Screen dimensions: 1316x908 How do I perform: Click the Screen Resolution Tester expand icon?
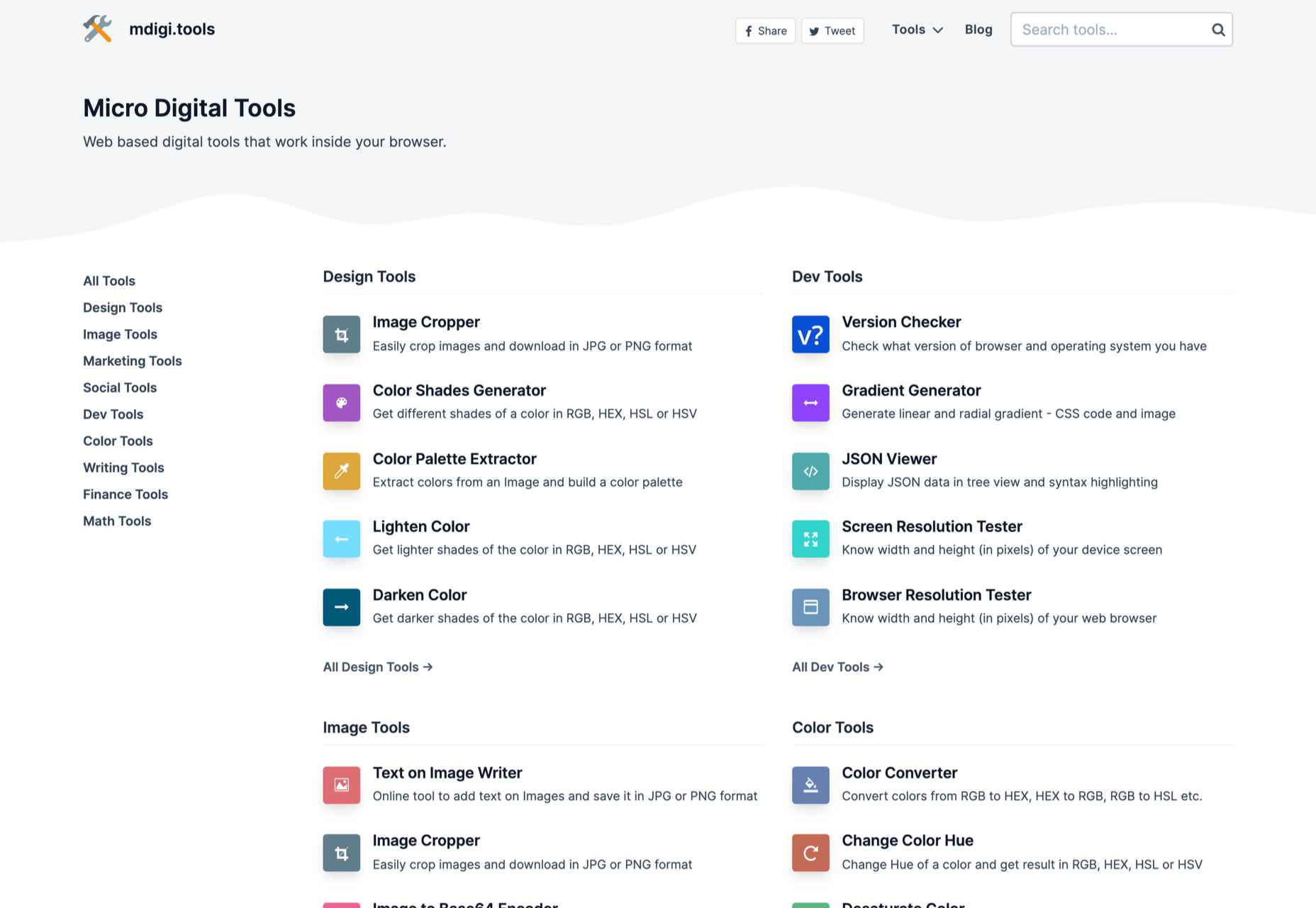coord(810,539)
